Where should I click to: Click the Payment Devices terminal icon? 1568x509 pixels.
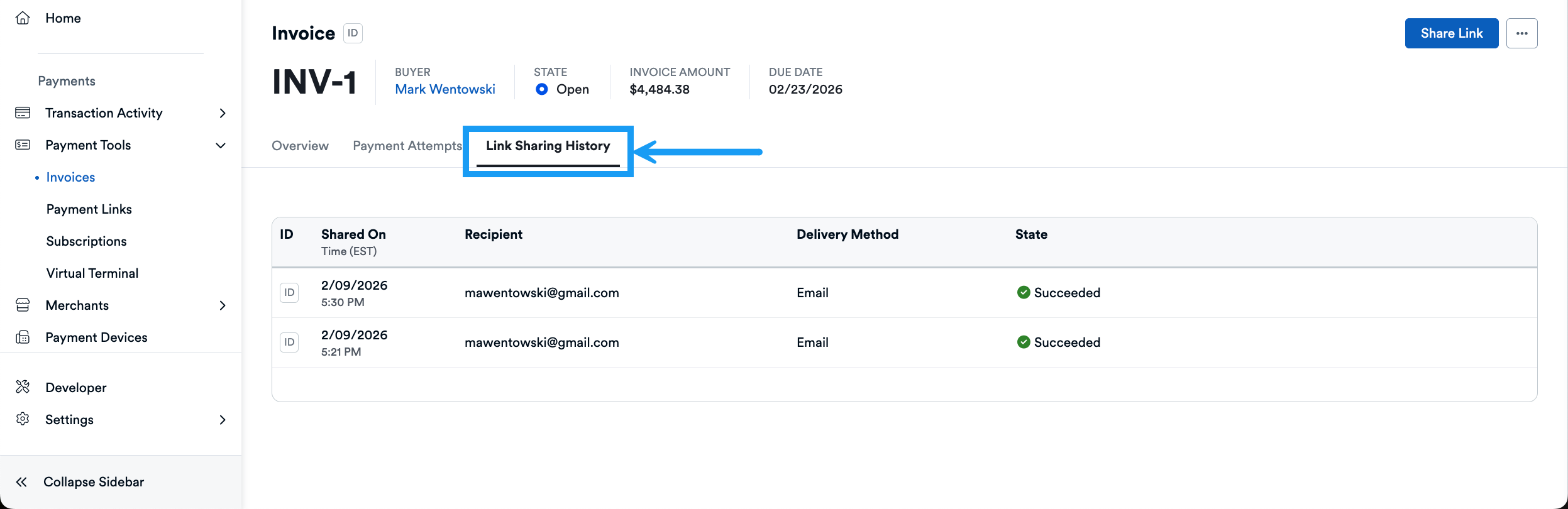click(23, 337)
